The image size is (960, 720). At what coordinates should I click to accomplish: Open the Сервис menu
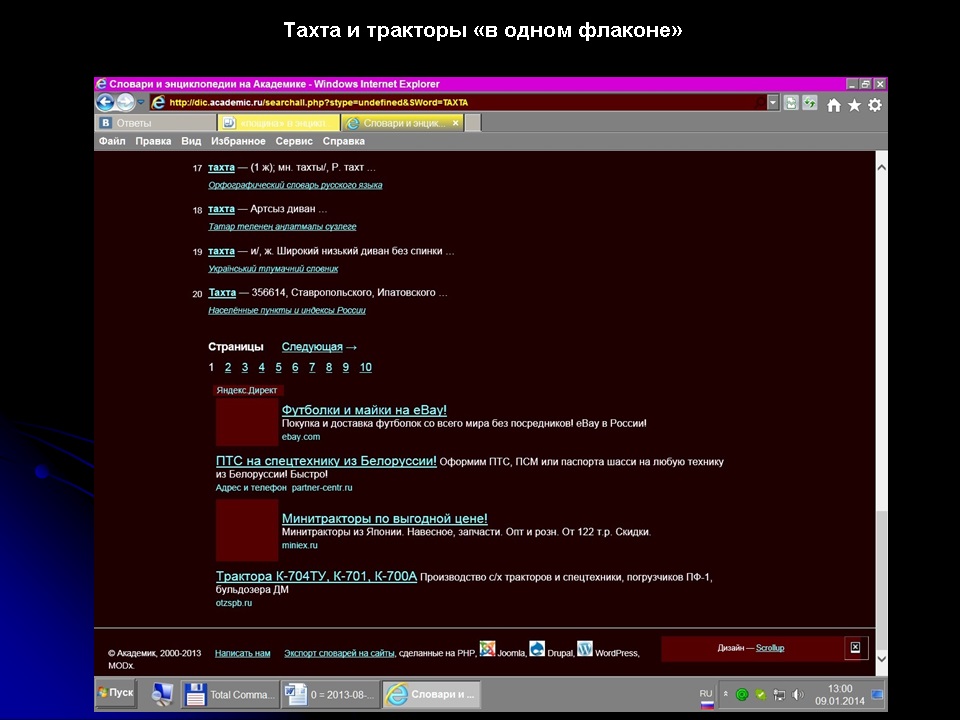point(294,141)
